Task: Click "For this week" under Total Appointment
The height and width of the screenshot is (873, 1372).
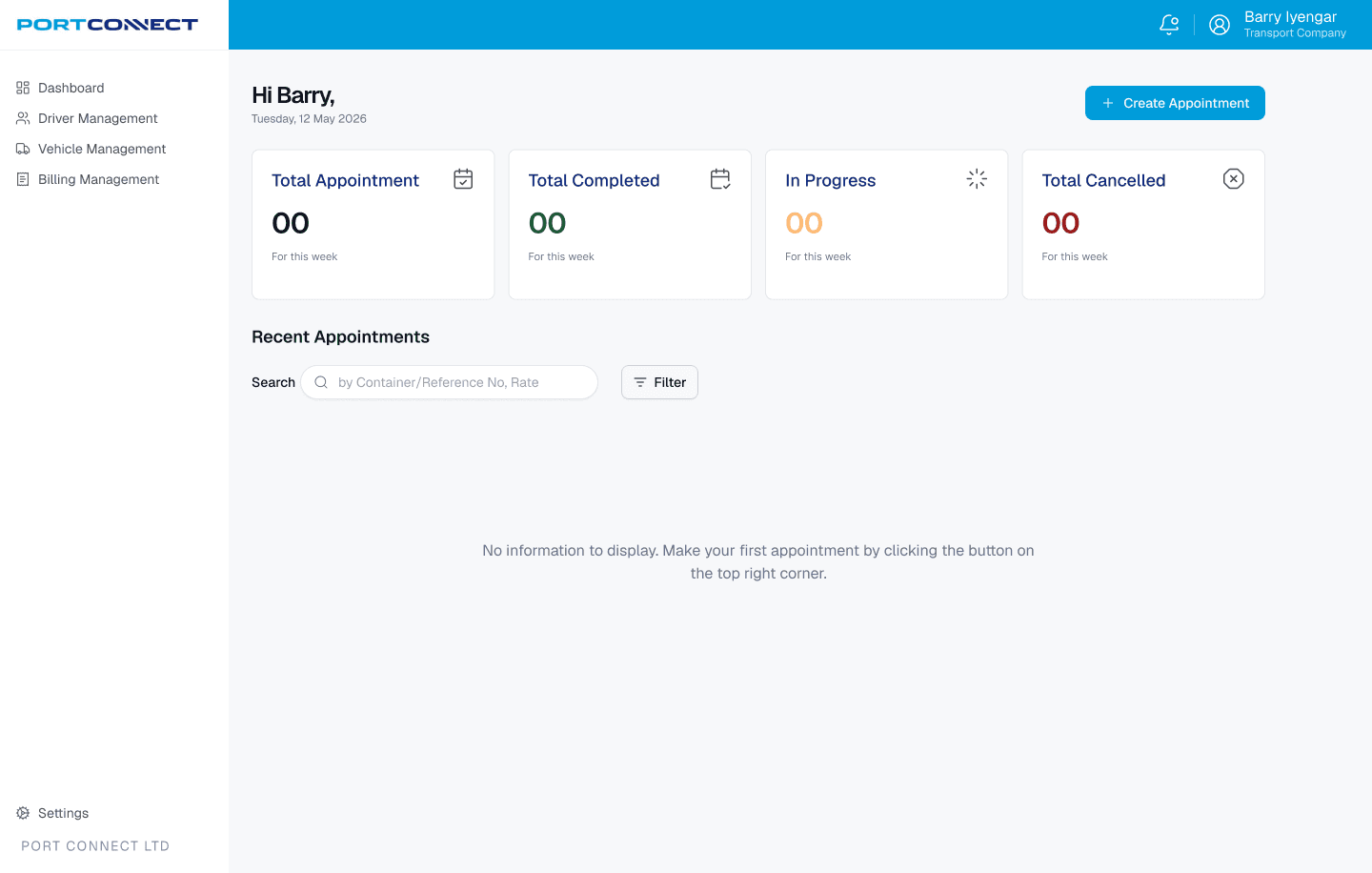Action: (305, 256)
